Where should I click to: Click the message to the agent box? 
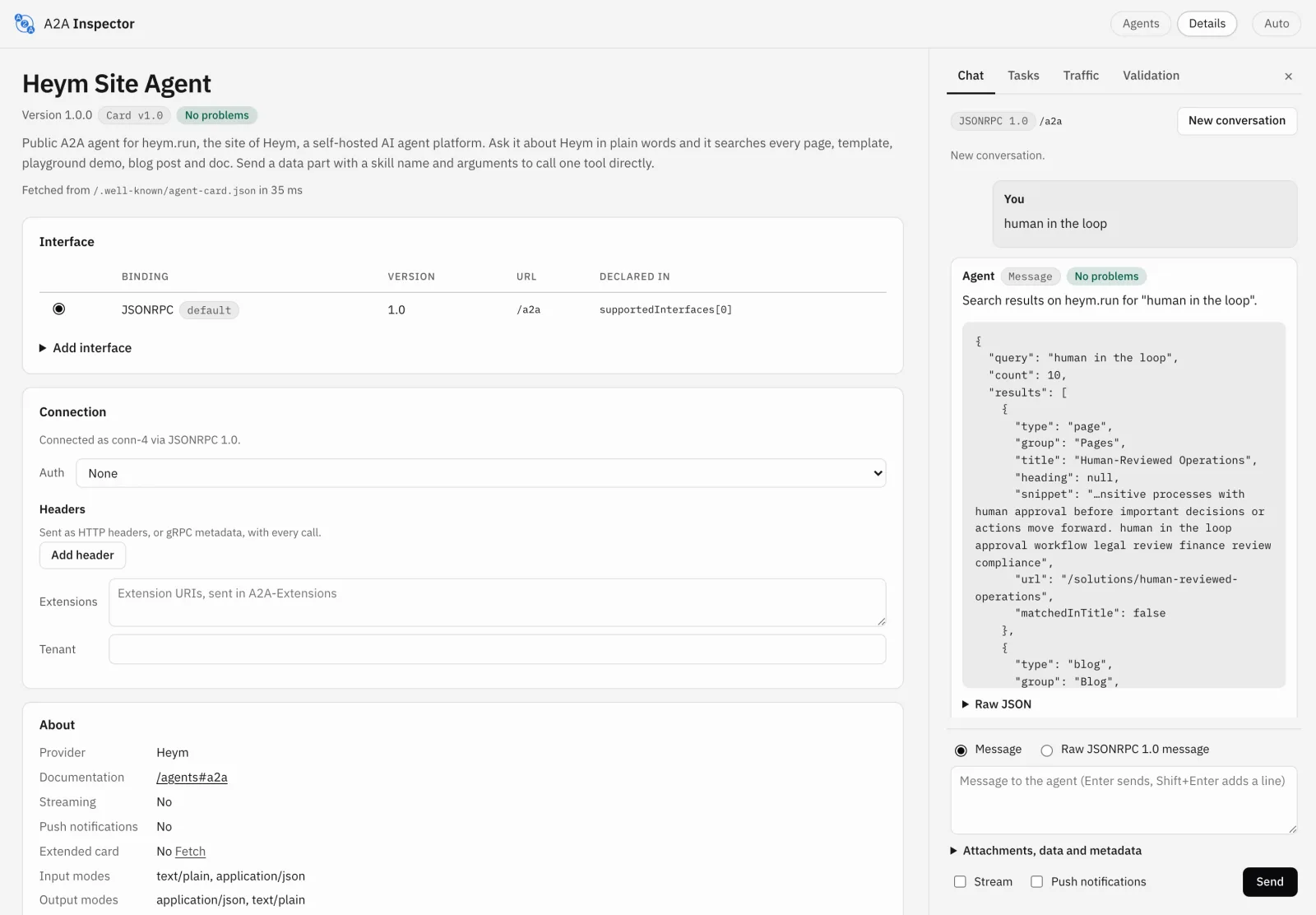click(x=1124, y=800)
